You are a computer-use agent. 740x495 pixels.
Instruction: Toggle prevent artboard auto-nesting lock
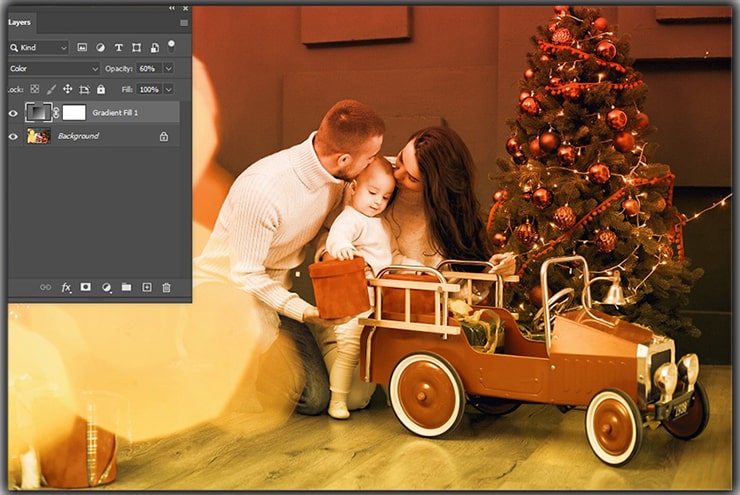click(84, 89)
